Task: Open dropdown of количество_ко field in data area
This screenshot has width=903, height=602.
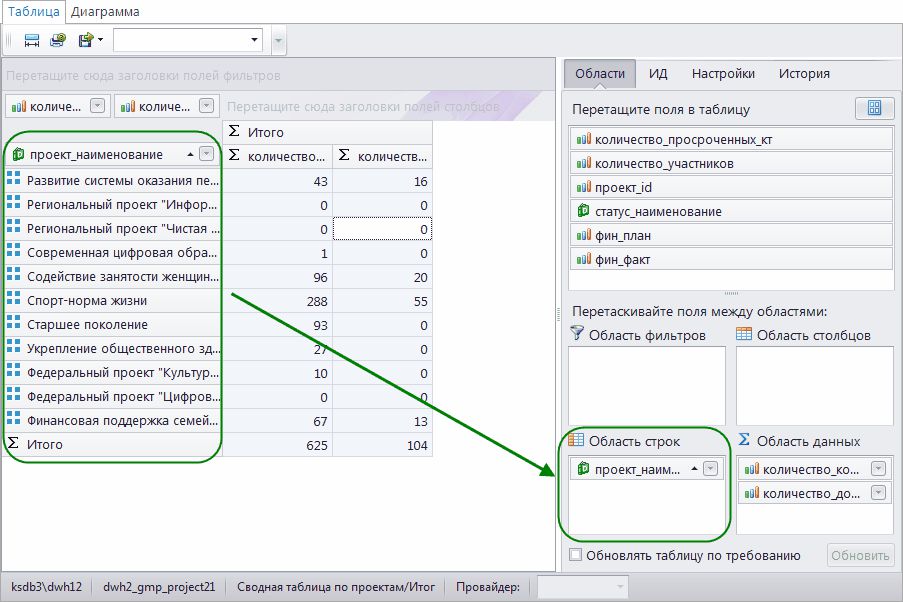Action: pos(877,468)
